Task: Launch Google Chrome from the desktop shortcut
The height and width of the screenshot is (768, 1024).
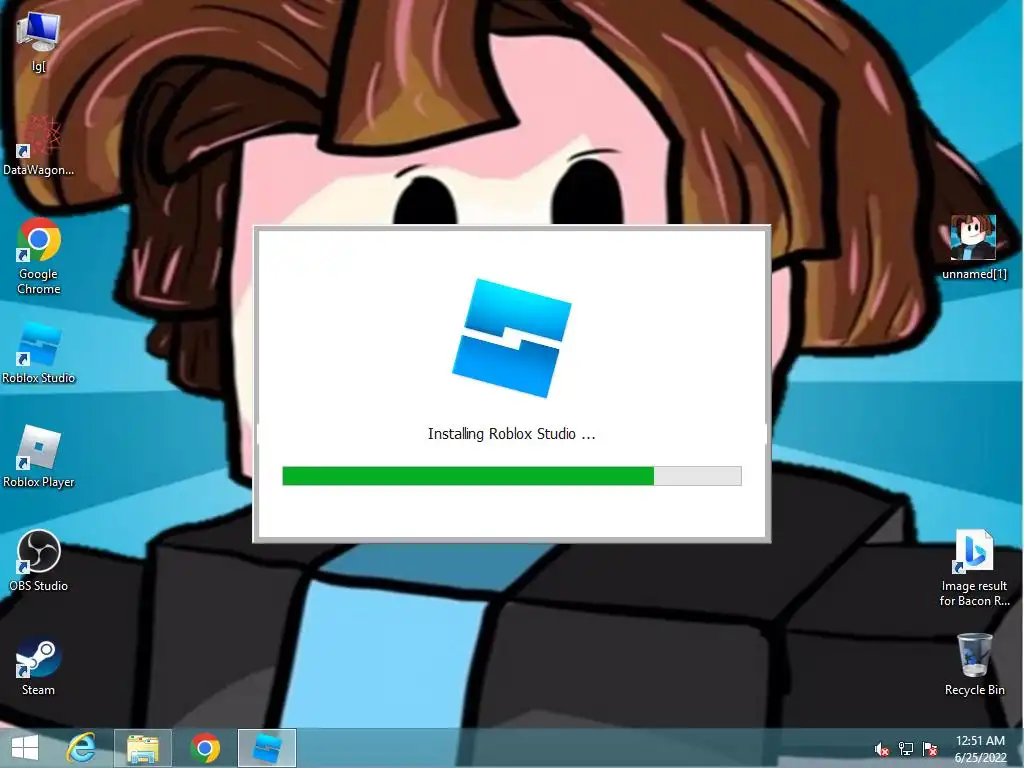Action: [39, 256]
